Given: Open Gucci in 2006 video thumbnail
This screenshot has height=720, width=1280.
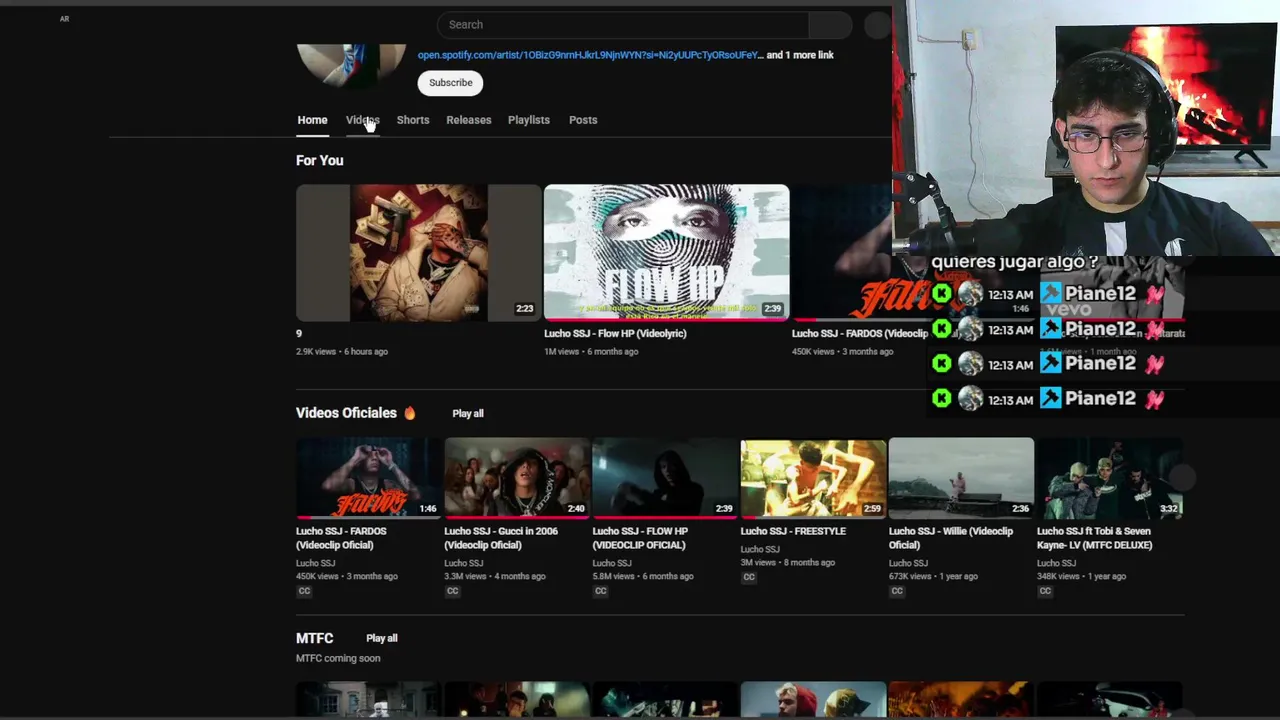Looking at the screenshot, I should (517, 478).
